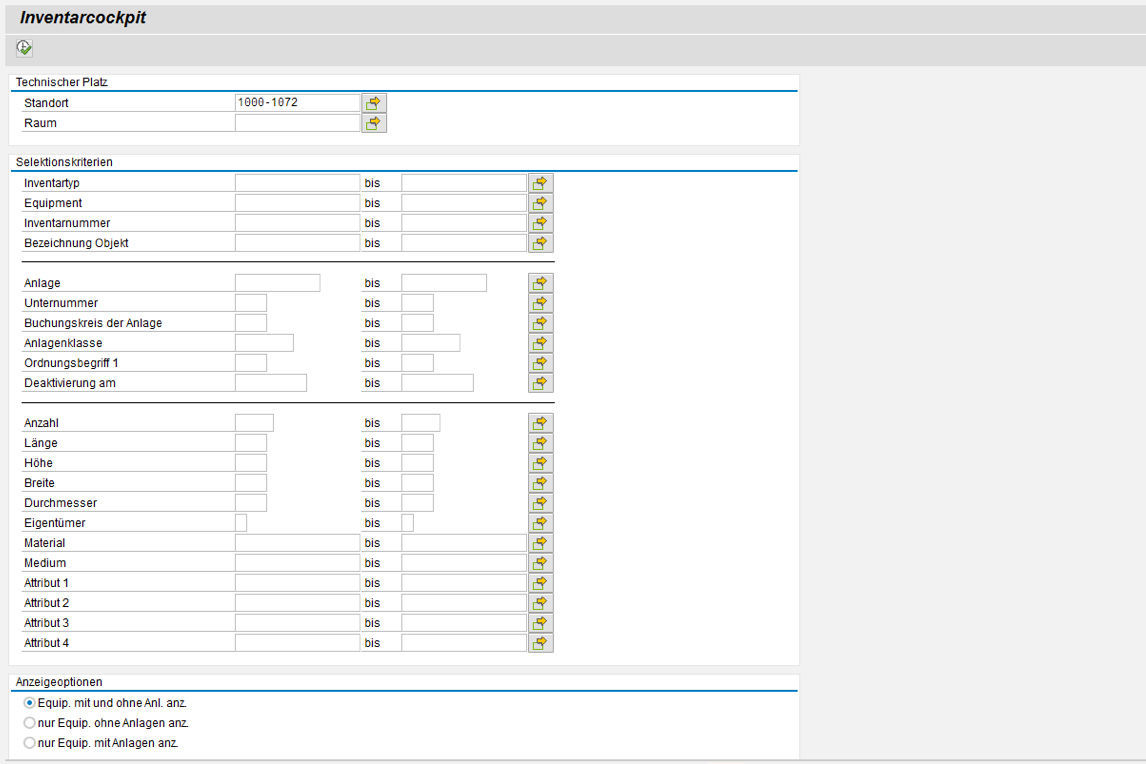Select Equip. mit und ohne Anl. anz. option
The width and height of the screenshot is (1146, 764).
tap(28, 703)
